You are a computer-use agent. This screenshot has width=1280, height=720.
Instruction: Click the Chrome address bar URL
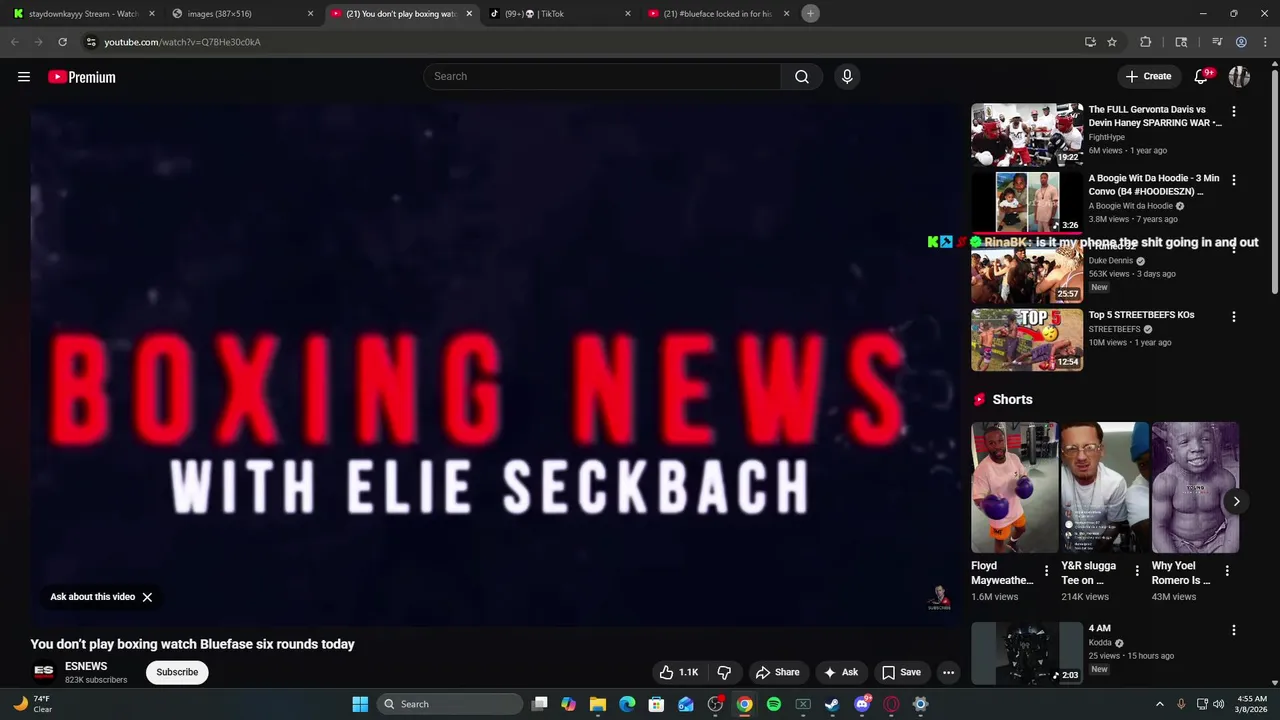click(182, 42)
